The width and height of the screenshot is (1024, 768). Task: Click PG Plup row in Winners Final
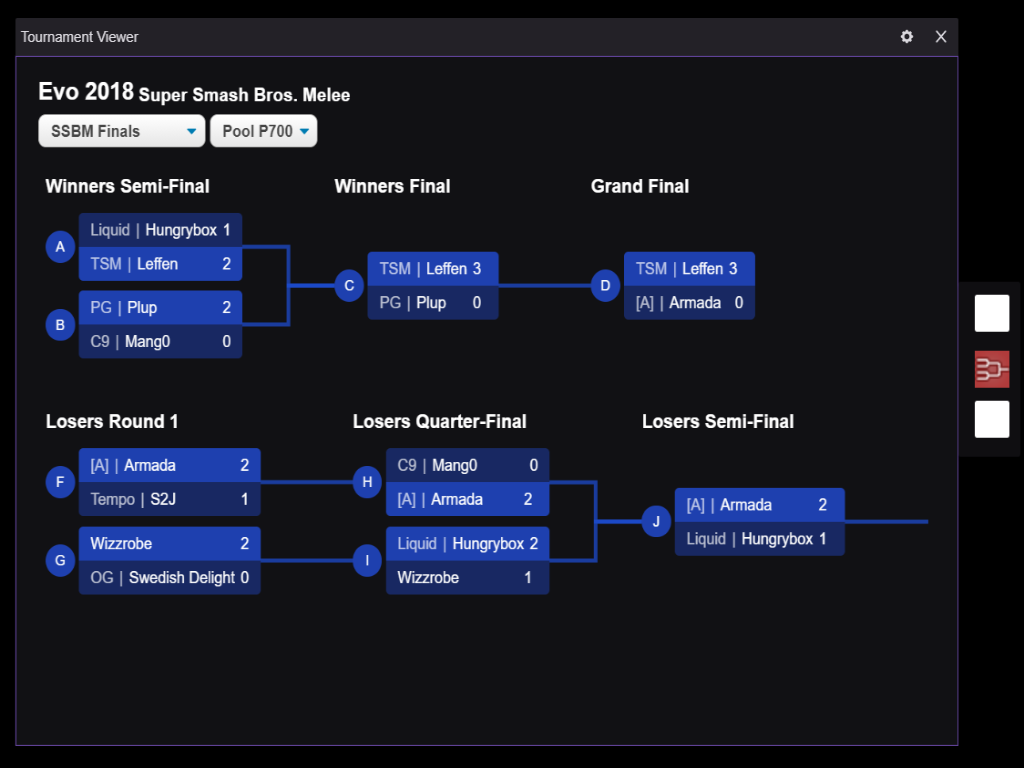[x=432, y=303]
